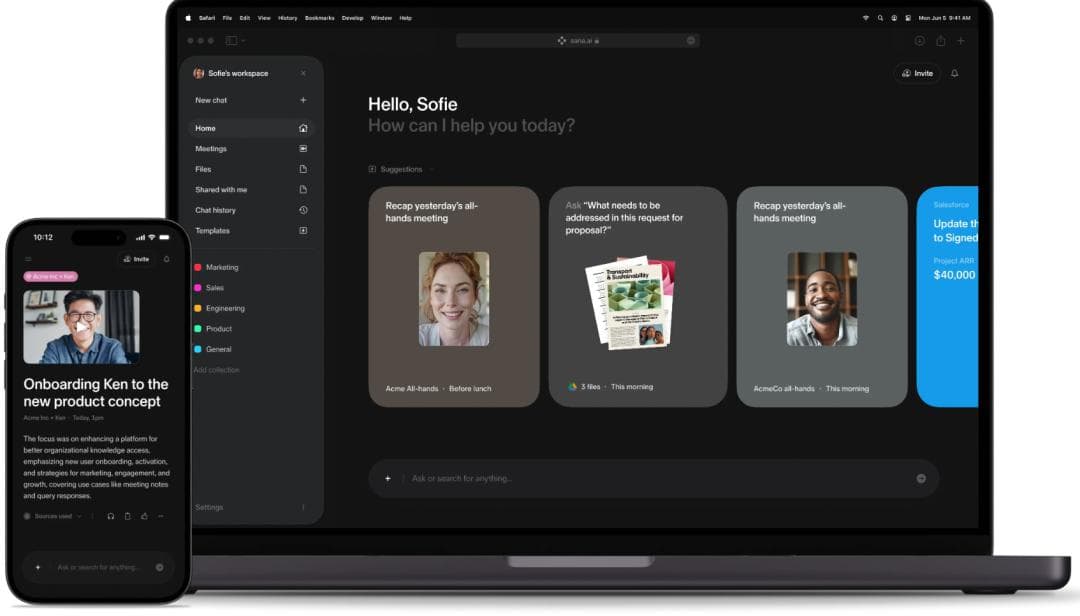
Task: Click the Invite button on the laptop
Action: coord(917,73)
